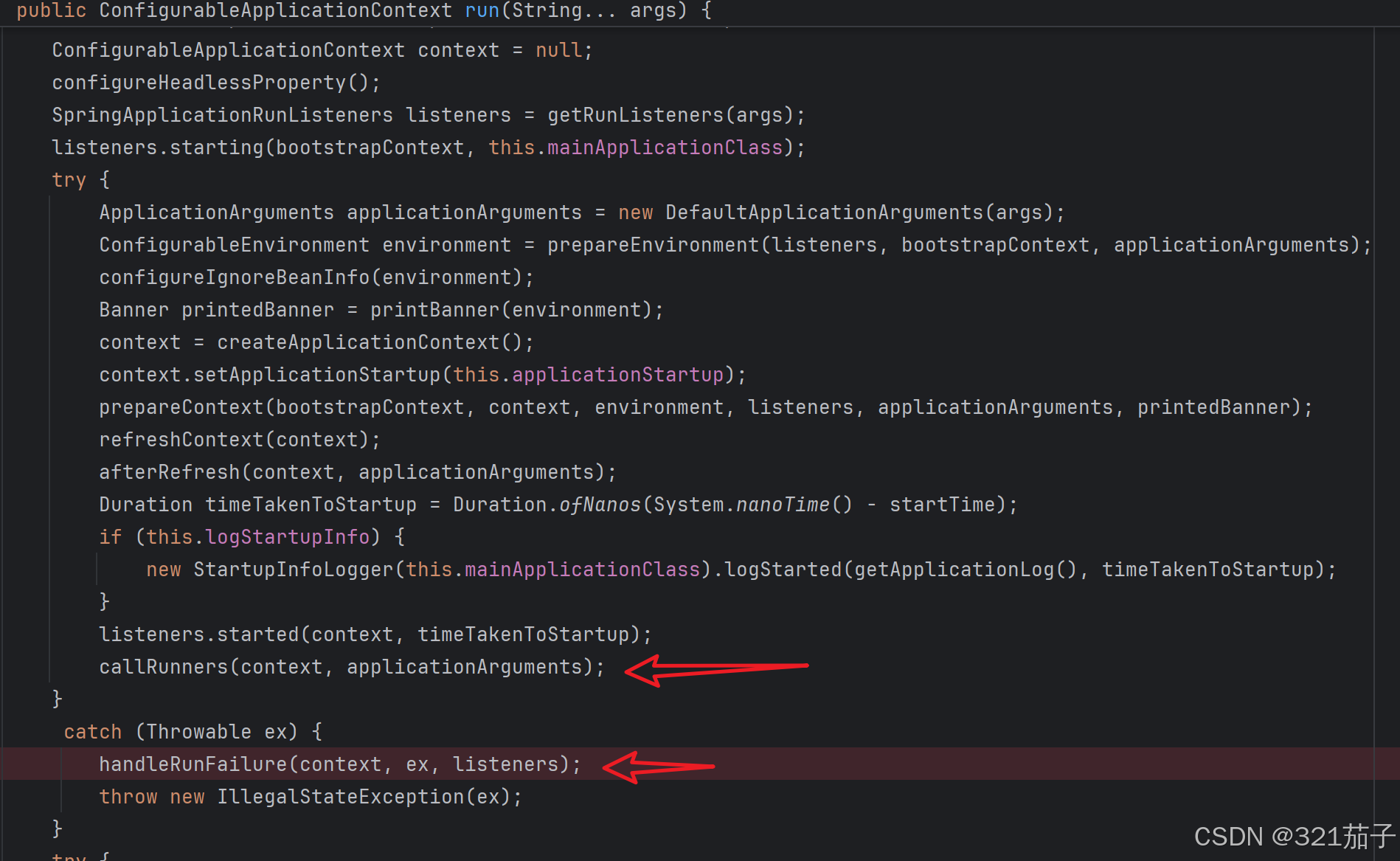Select the catch Throwable block keyword
This screenshot has height=861, width=1400.
point(92,731)
